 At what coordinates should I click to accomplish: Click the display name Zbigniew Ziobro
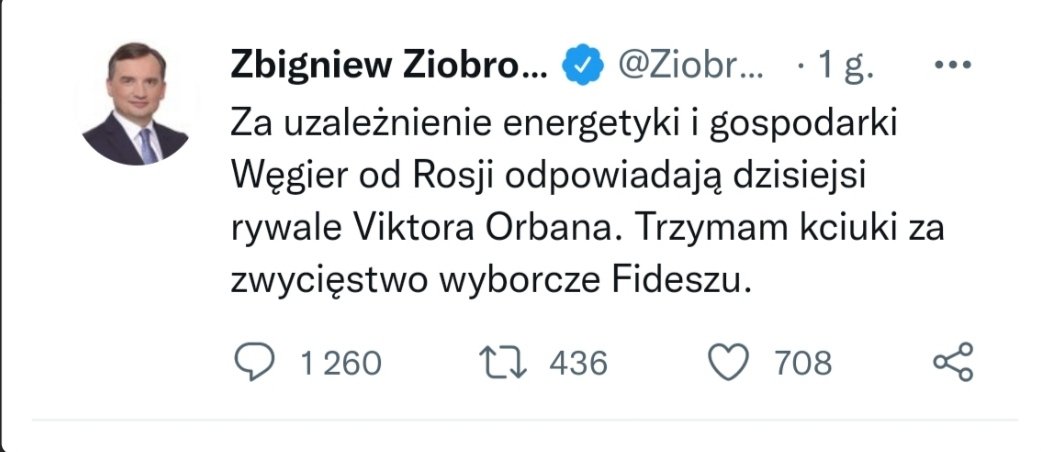[389, 67]
